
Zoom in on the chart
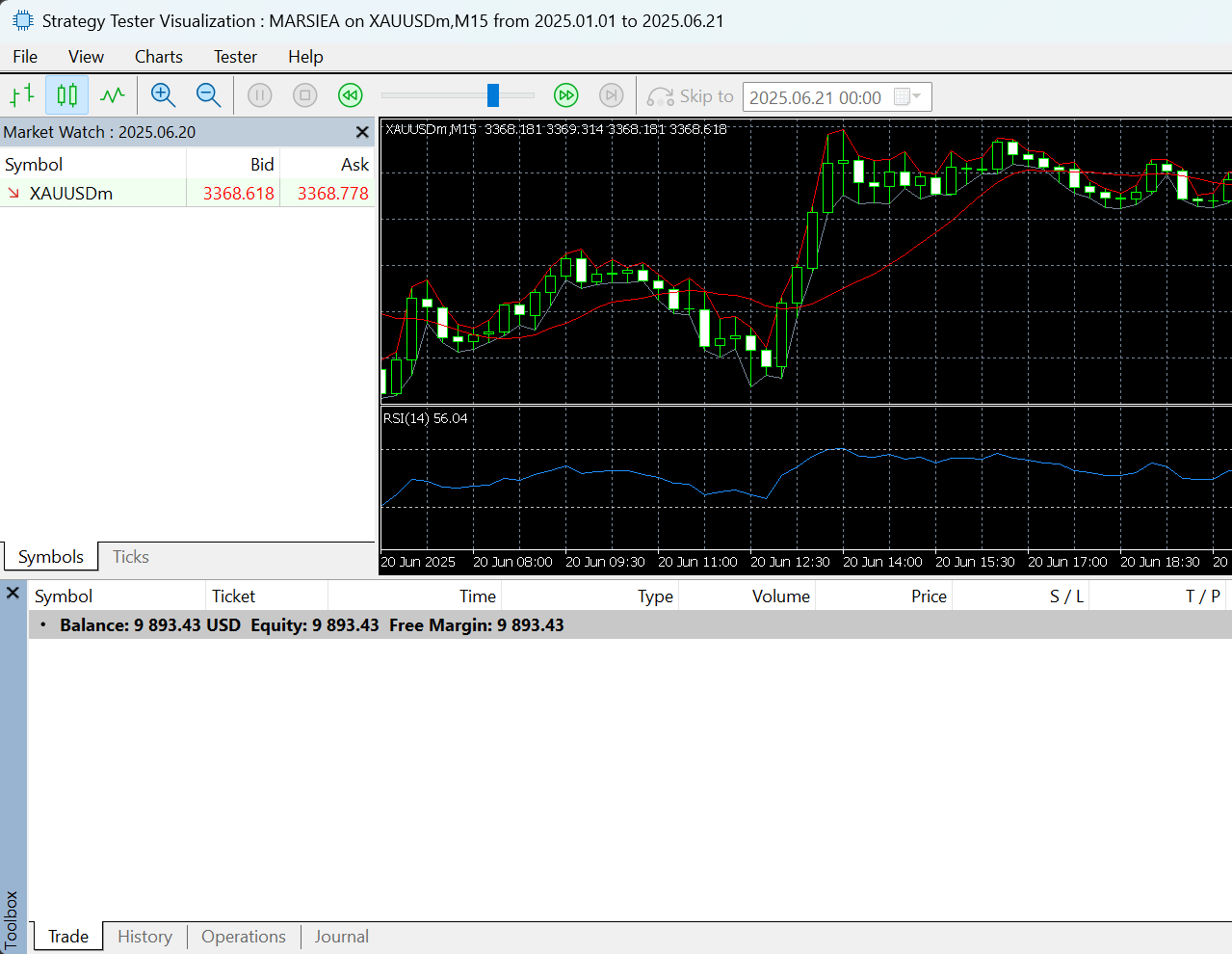pos(163,95)
